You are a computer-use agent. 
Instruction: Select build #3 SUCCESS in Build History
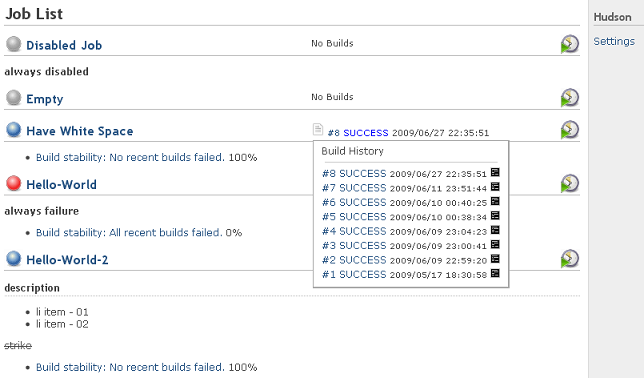(x=354, y=246)
